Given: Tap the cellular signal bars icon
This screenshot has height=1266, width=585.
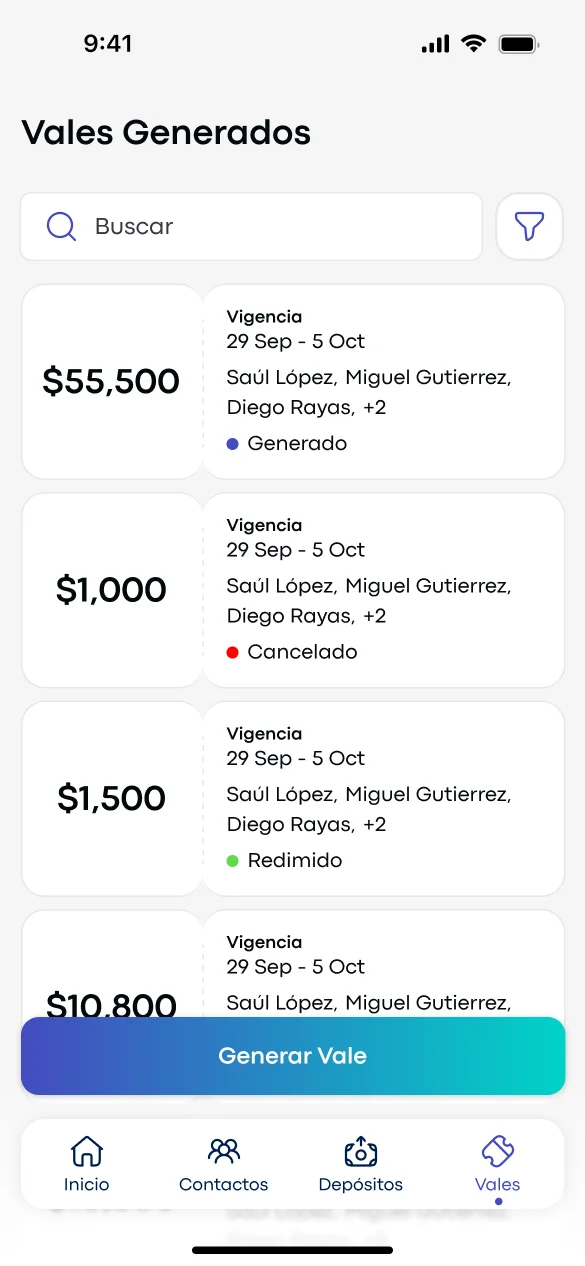Looking at the screenshot, I should tap(436, 44).
